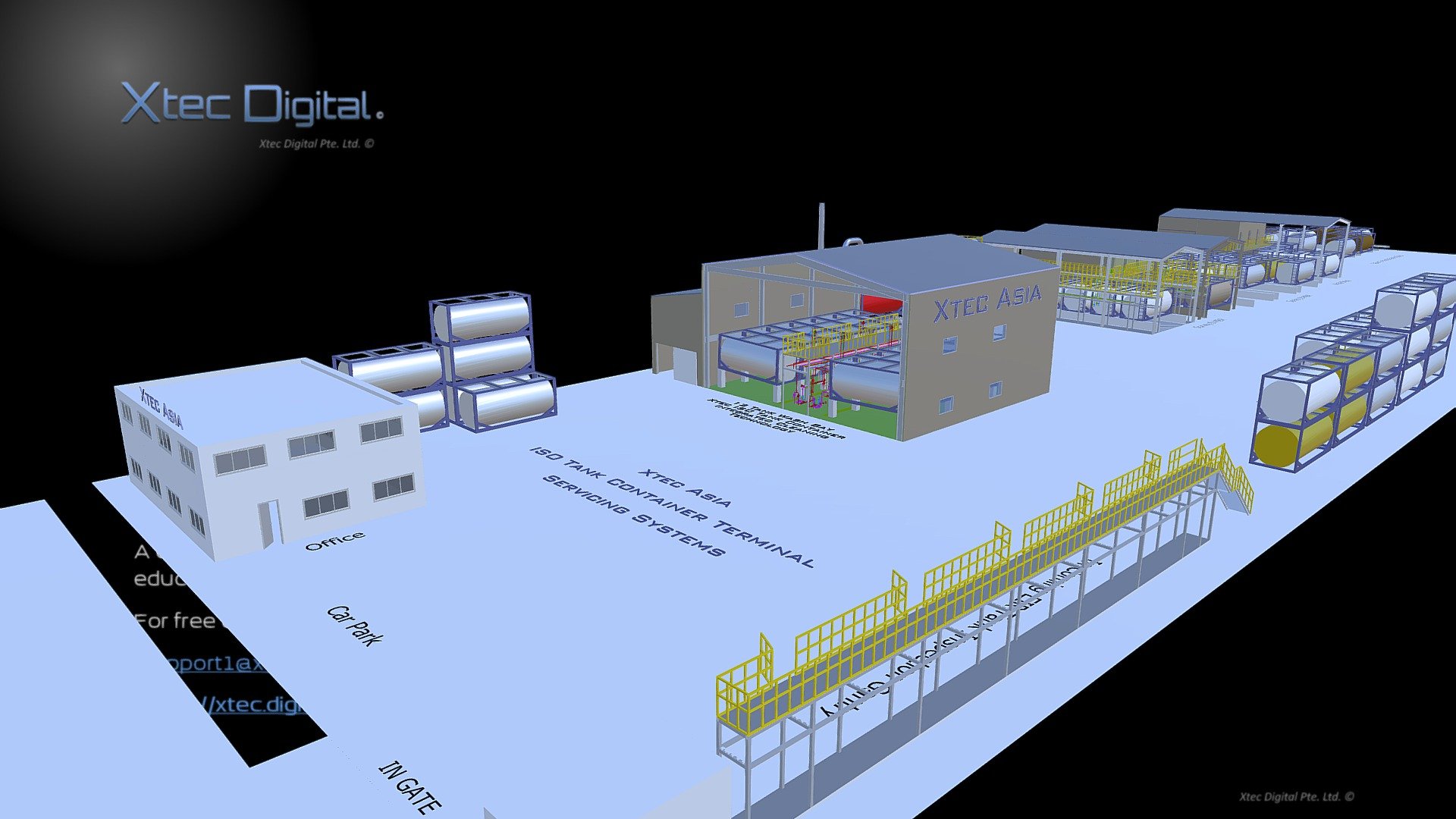Click the "Servicing Systems" ground text

634,516
